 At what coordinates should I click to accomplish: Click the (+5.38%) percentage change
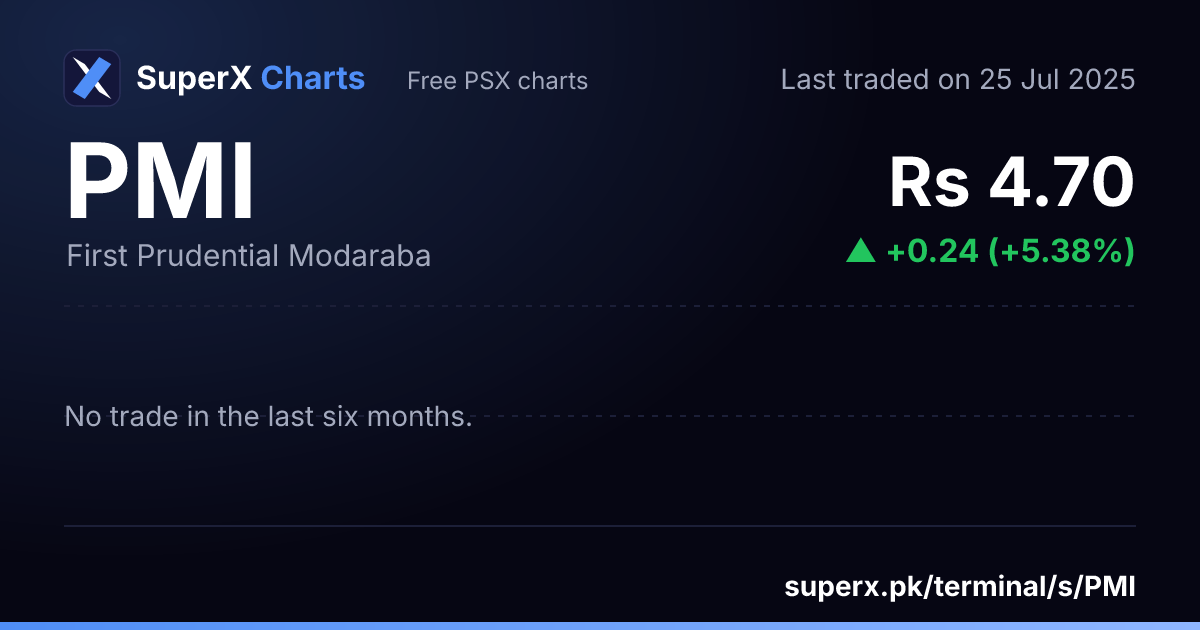1061,251
